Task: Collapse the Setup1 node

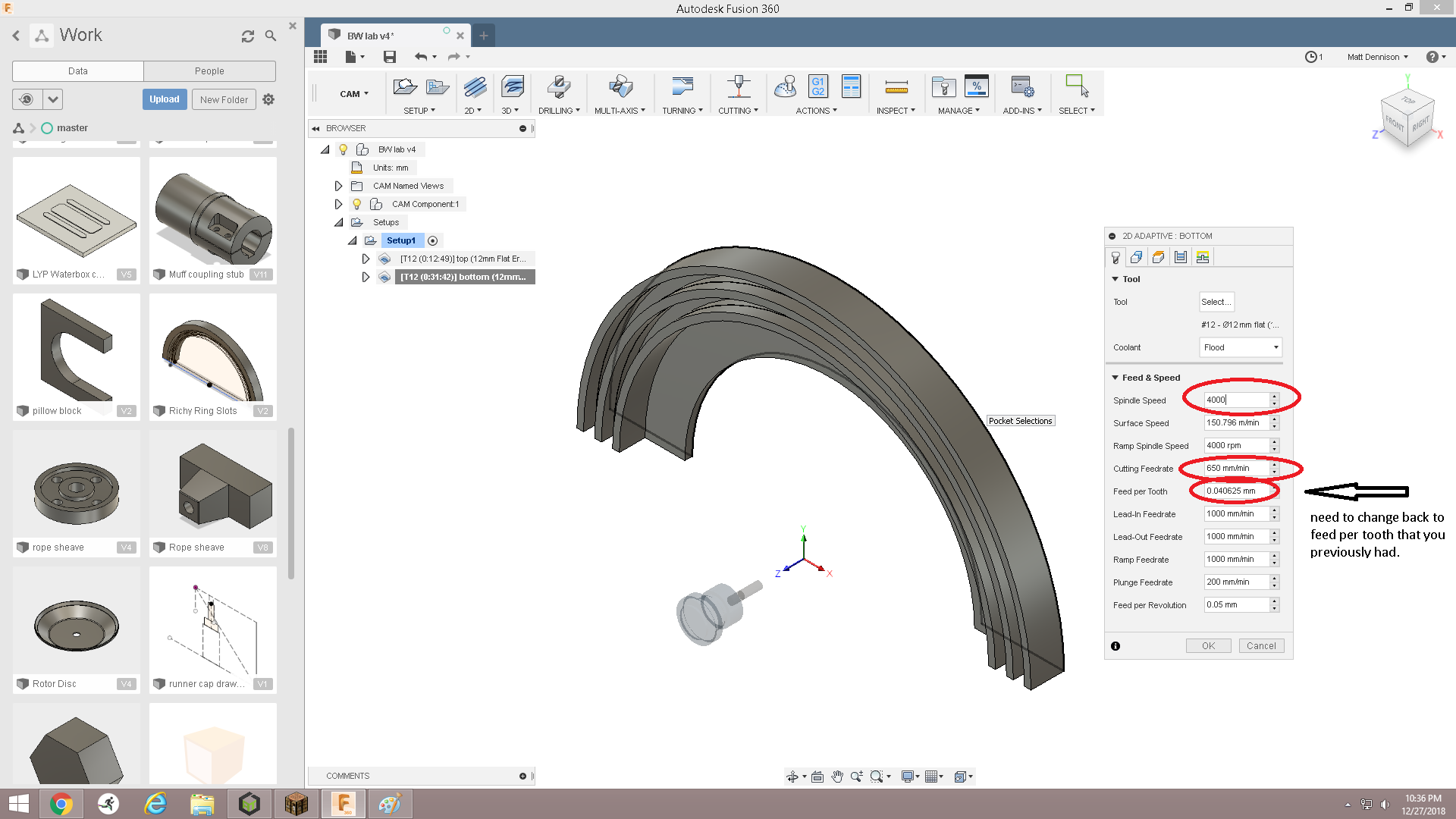Action: click(352, 240)
